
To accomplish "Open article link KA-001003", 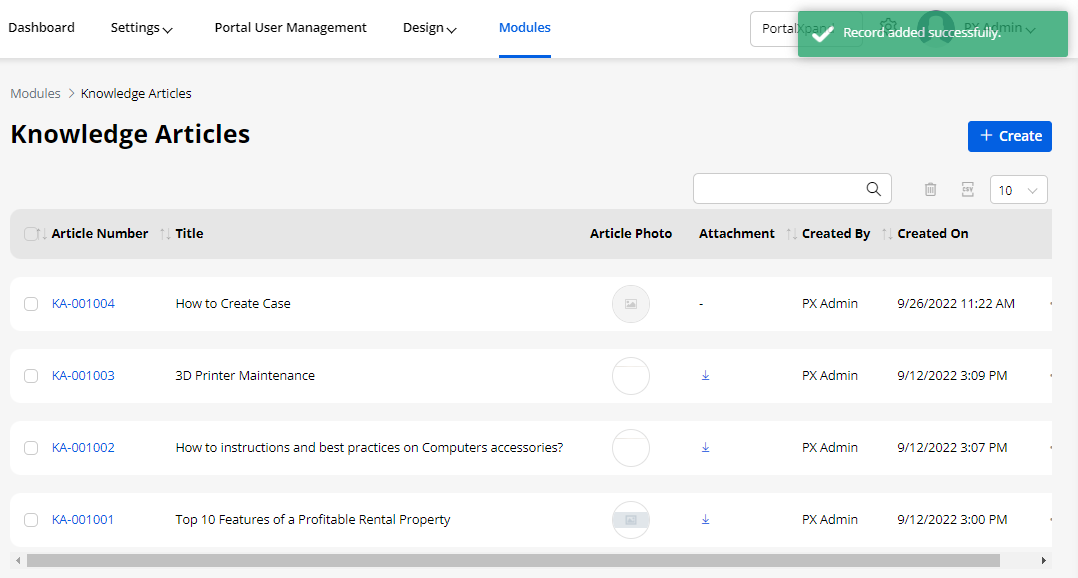I will pyautogui.click(x=83, y=376).
